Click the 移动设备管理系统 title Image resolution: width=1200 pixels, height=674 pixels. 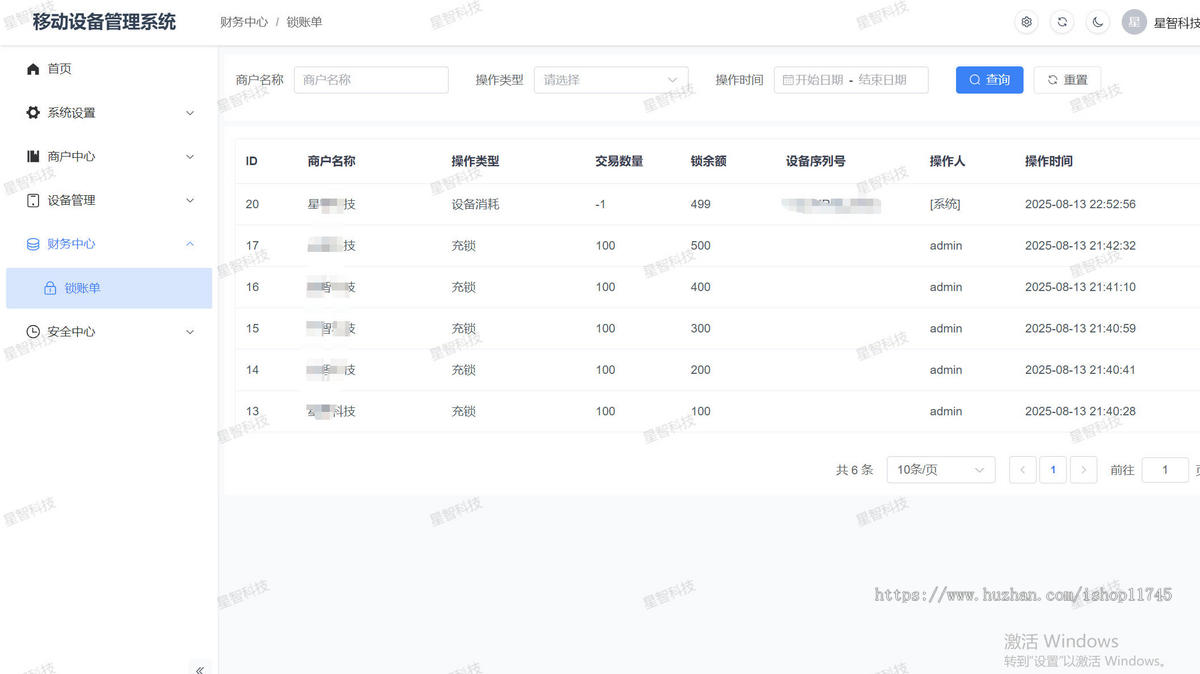[104, 22]
